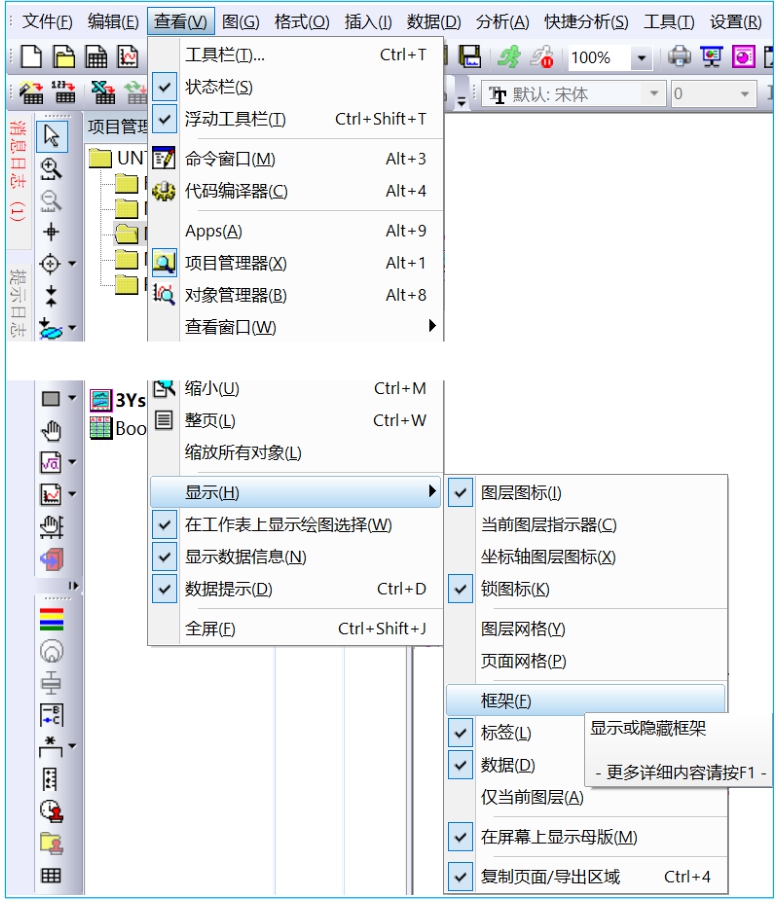Viewport: 782px width, 903px height.
Task: Toggle 标签(L) in the submenu
Action: coord(460,733)
